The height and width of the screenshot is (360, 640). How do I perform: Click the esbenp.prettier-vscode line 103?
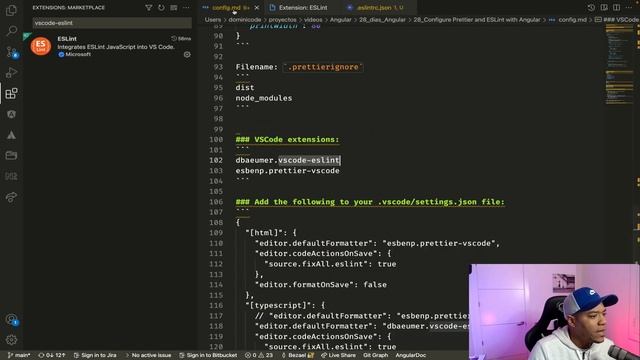pos(287,171)
